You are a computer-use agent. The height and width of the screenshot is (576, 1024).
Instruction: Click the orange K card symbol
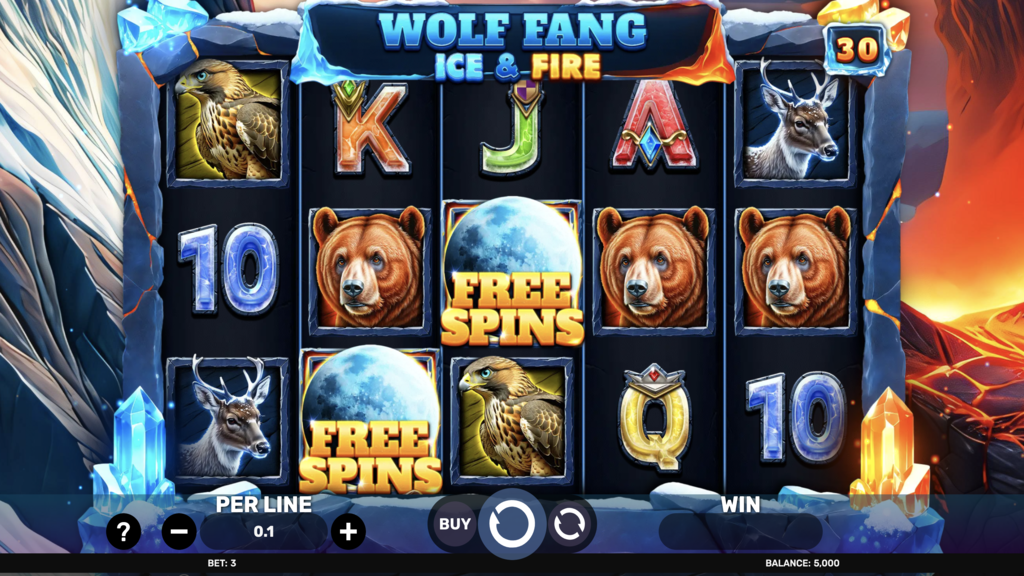pos(370,127)
